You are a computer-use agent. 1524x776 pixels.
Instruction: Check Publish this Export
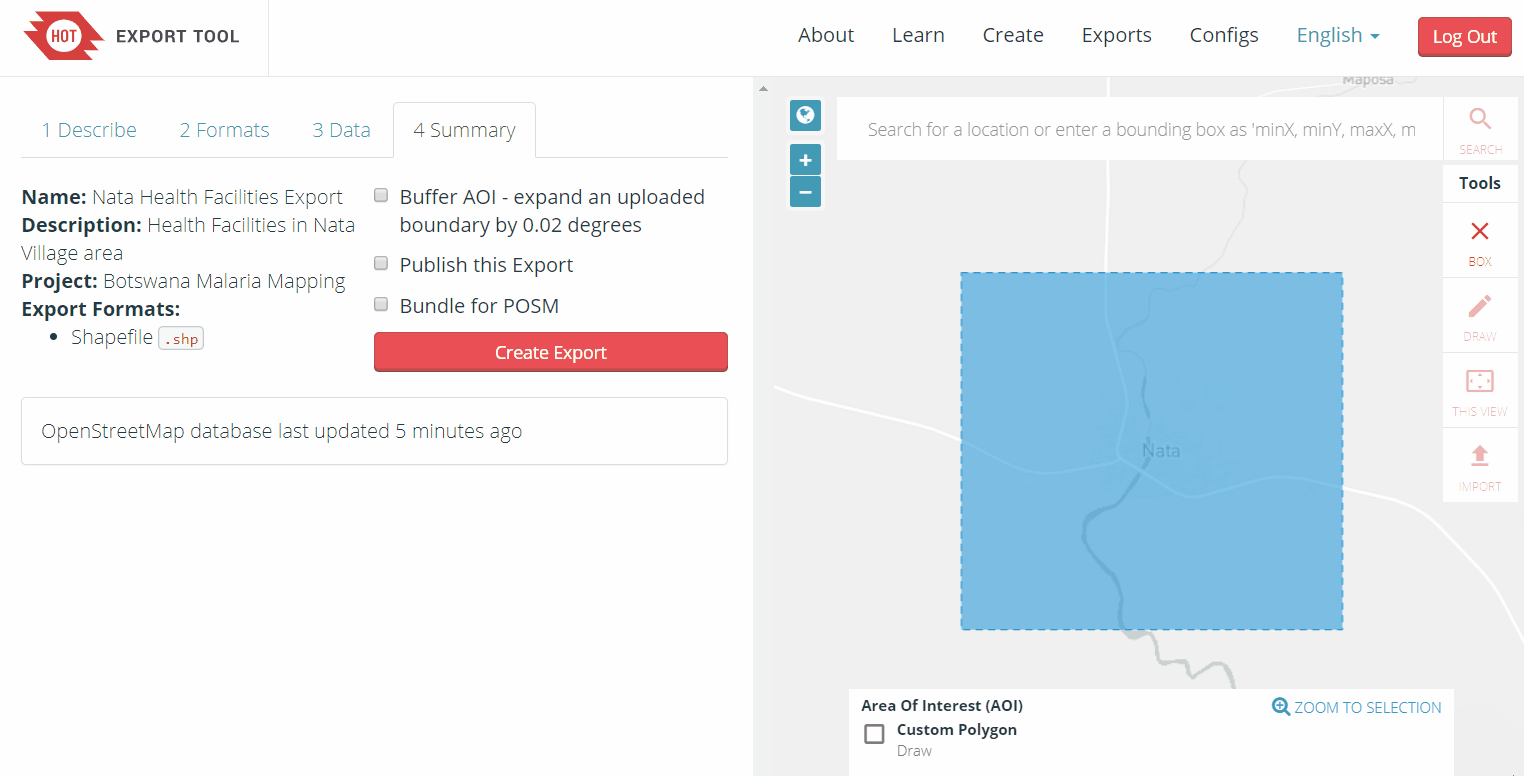click(381, 264)
